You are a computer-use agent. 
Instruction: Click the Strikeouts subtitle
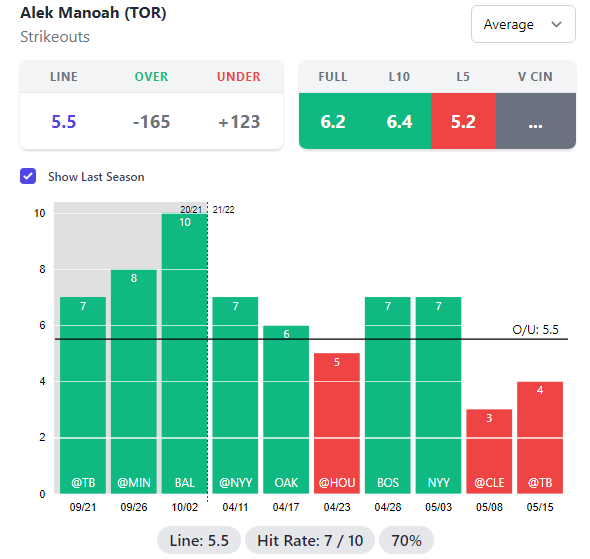tap(55, 36)
